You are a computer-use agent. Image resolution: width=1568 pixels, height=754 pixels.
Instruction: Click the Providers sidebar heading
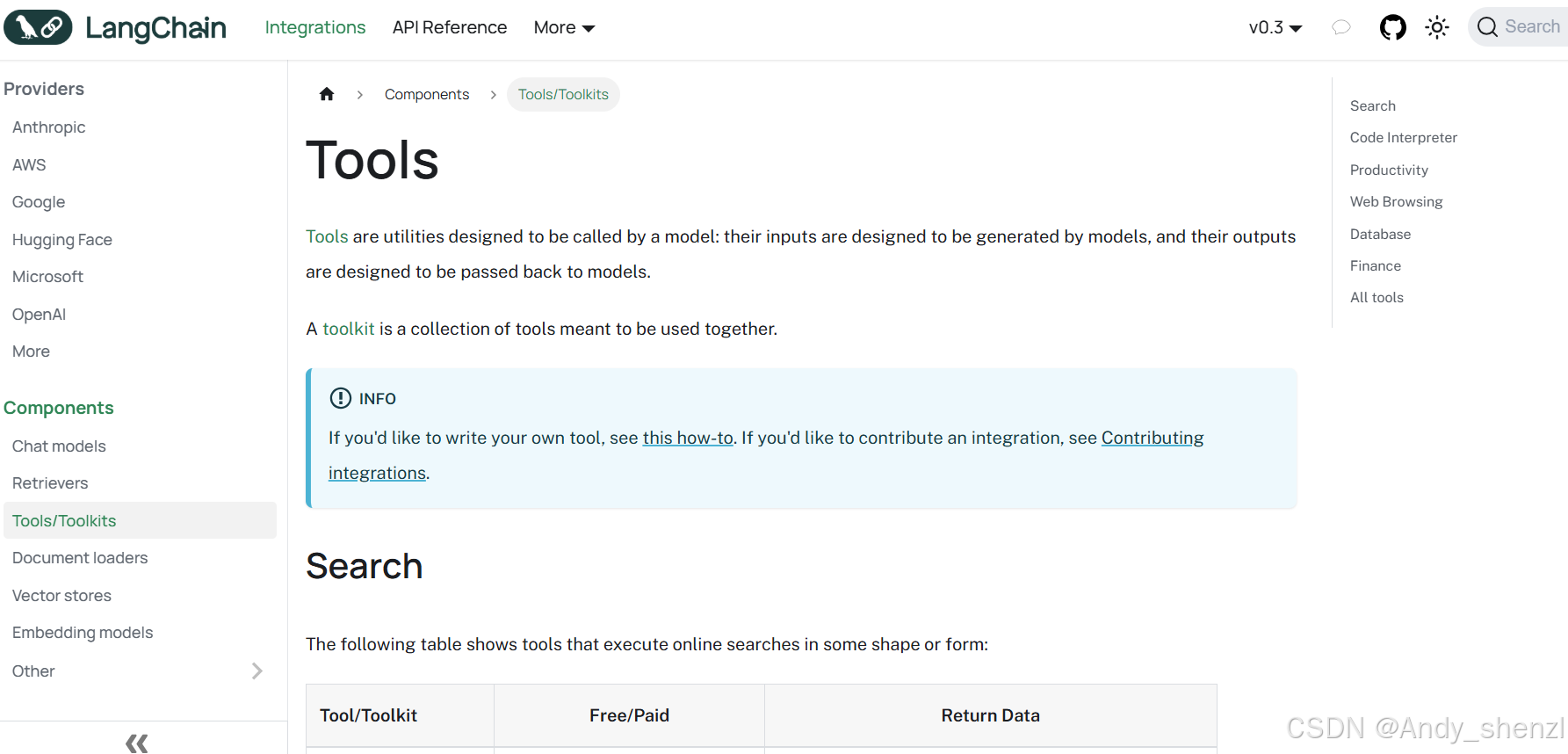tap(44, 89)
